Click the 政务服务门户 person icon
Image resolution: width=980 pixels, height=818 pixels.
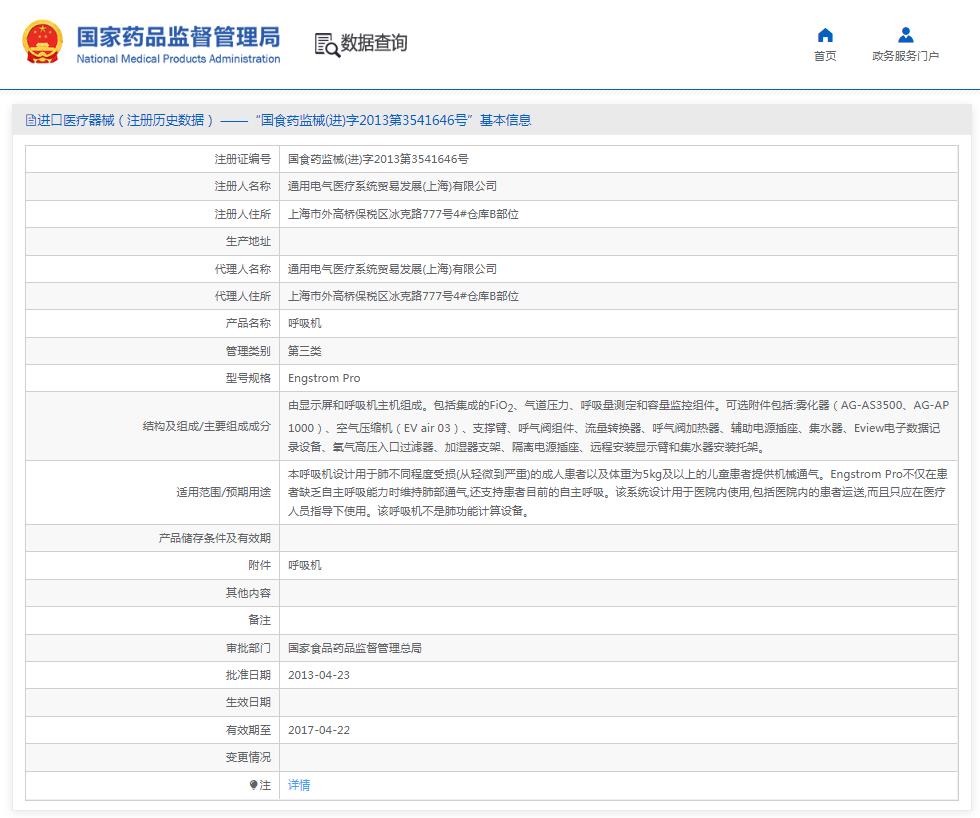[x=905, y=35]
